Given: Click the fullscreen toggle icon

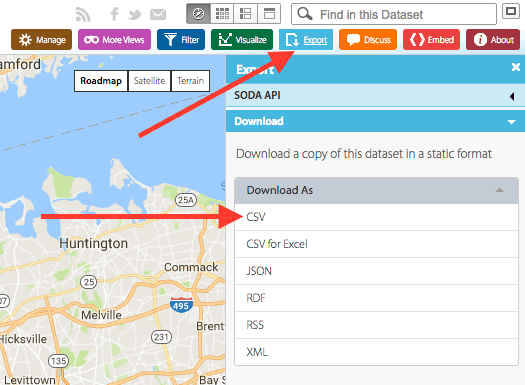Looking at the screenshot, I should (x=511, y=11).
